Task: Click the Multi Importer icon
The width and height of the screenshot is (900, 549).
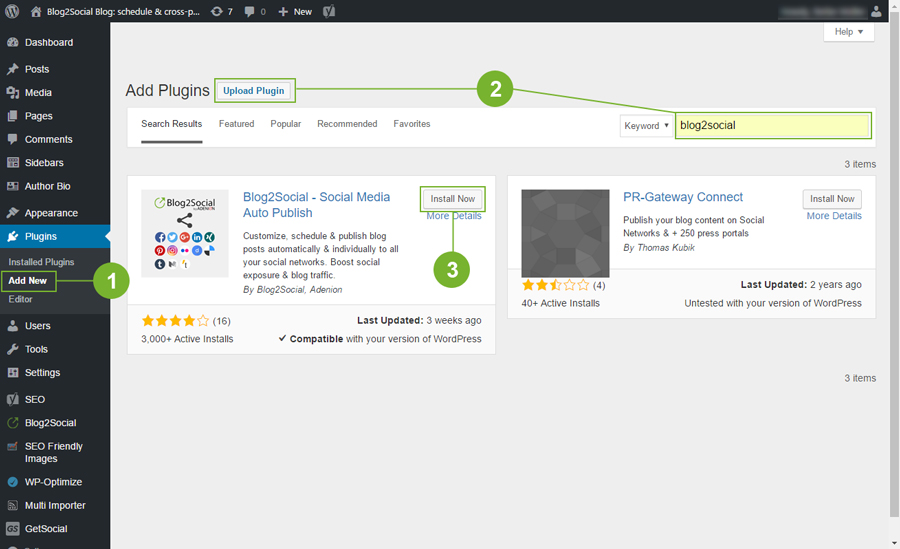Action: 13,505
